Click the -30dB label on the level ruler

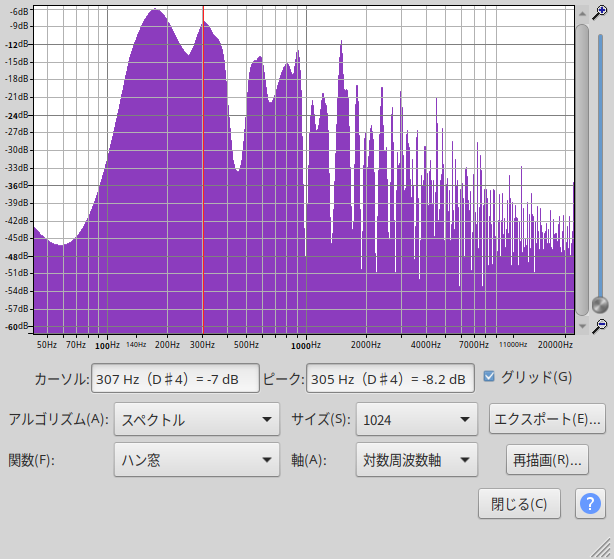coord(19,150)
